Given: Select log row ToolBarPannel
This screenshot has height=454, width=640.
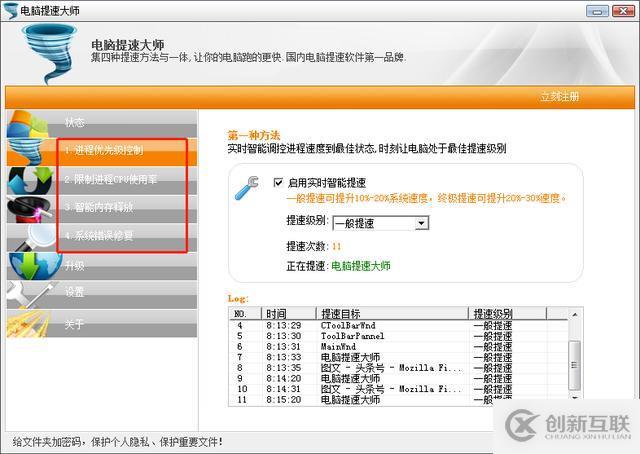Looking at the screenshot, I should click(x=399, y=336).
